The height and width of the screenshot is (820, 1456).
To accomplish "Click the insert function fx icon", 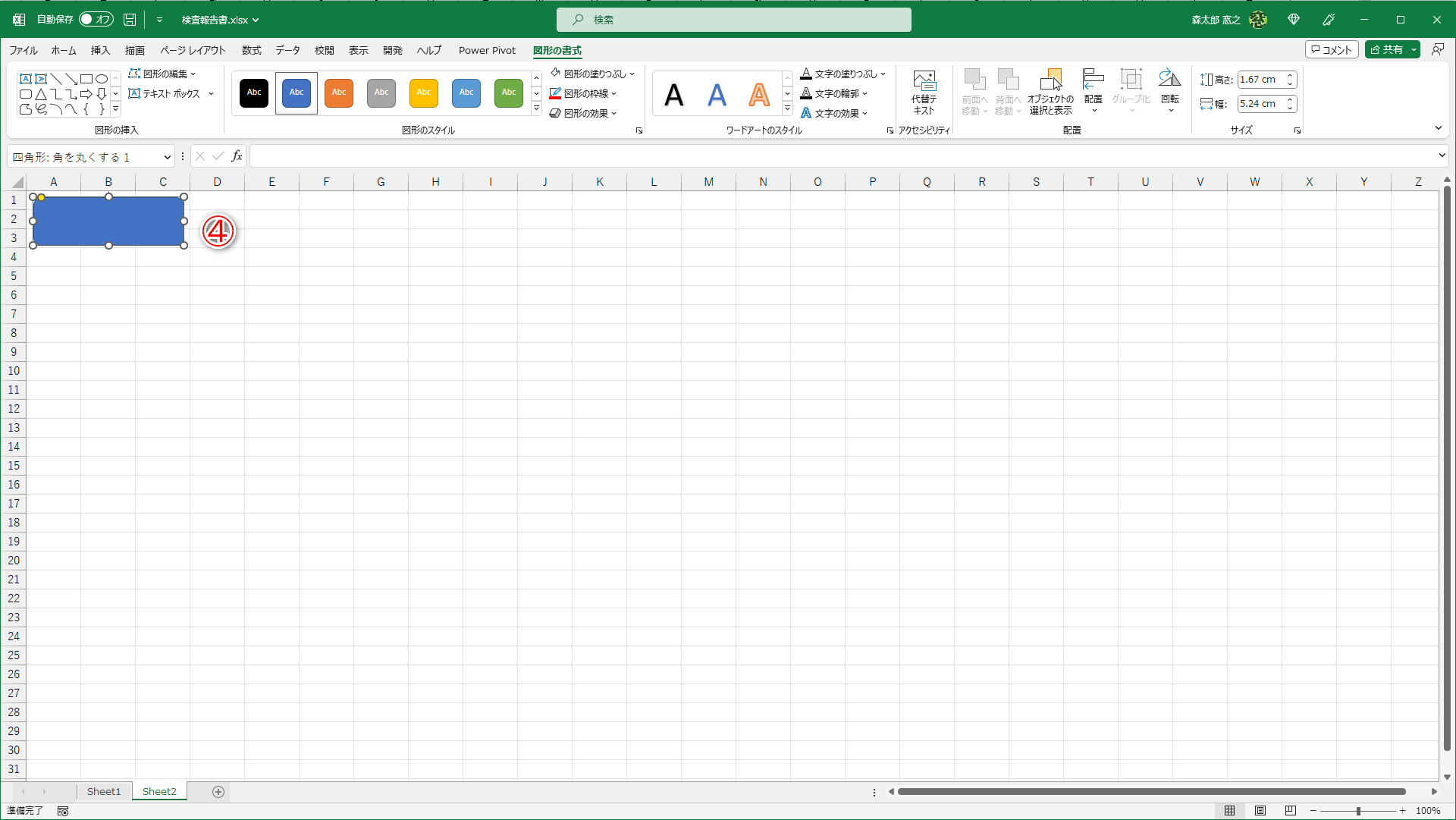I will click(x=237, y=156).
